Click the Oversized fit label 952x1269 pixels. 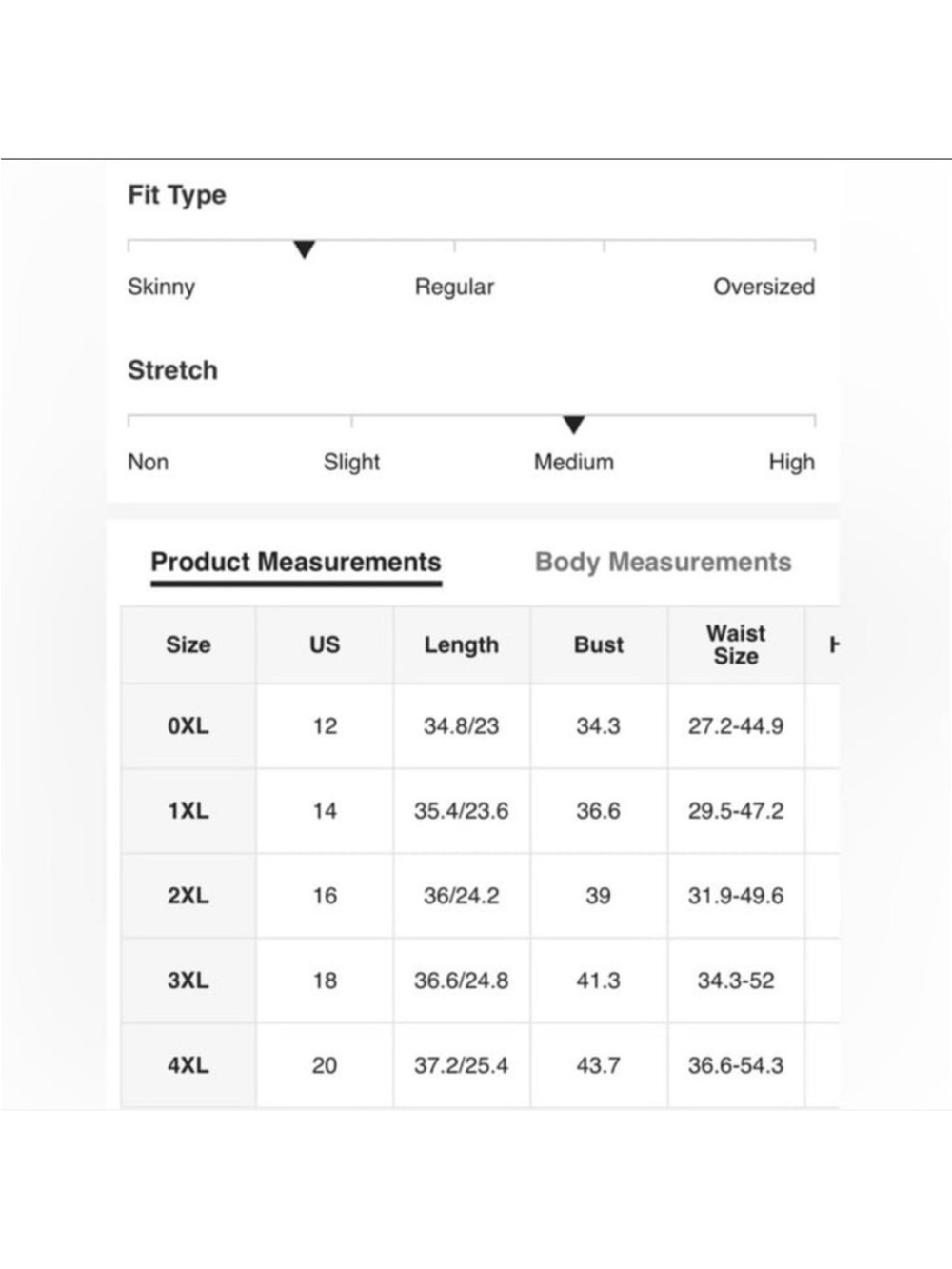(x=764, y=287)
